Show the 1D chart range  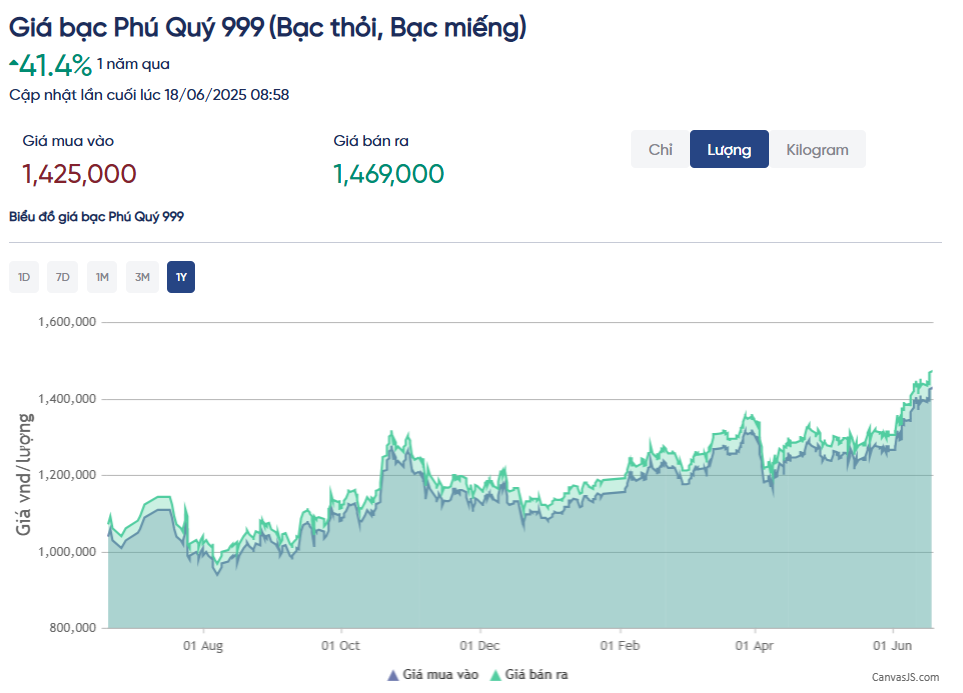click(x=24, y=277)
